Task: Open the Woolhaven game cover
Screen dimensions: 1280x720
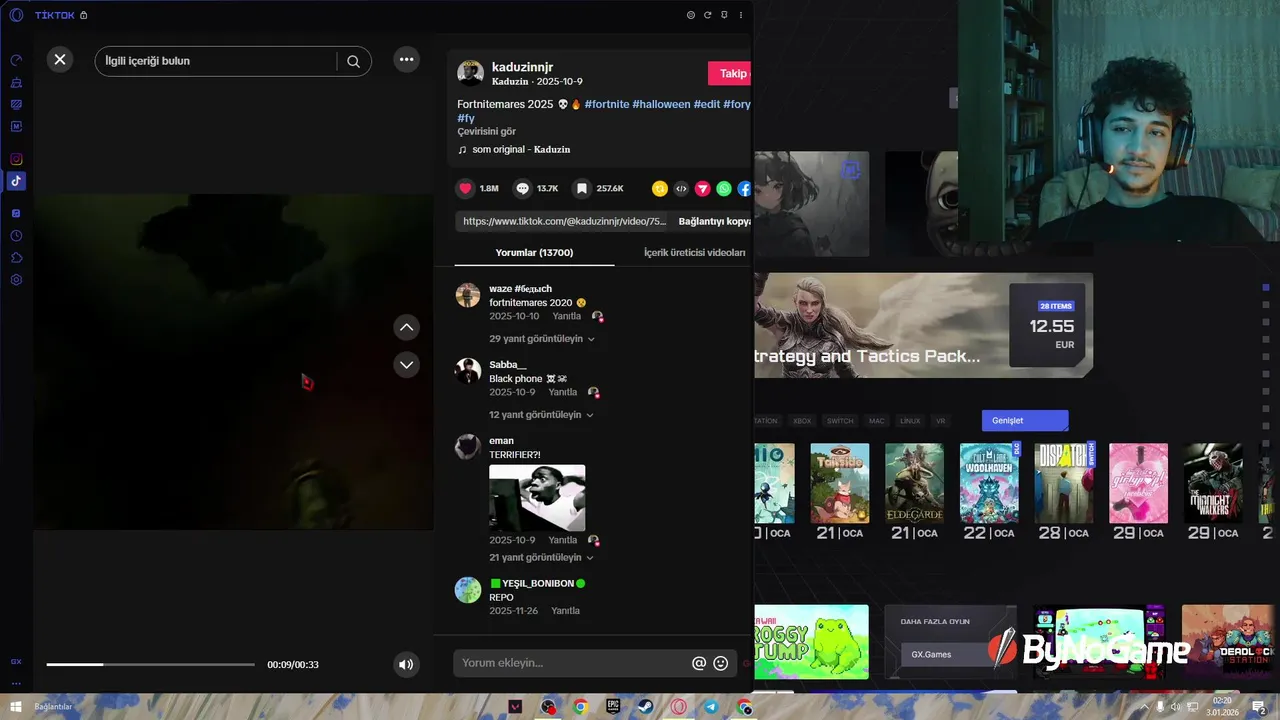Action: click(x=989, y=483)
